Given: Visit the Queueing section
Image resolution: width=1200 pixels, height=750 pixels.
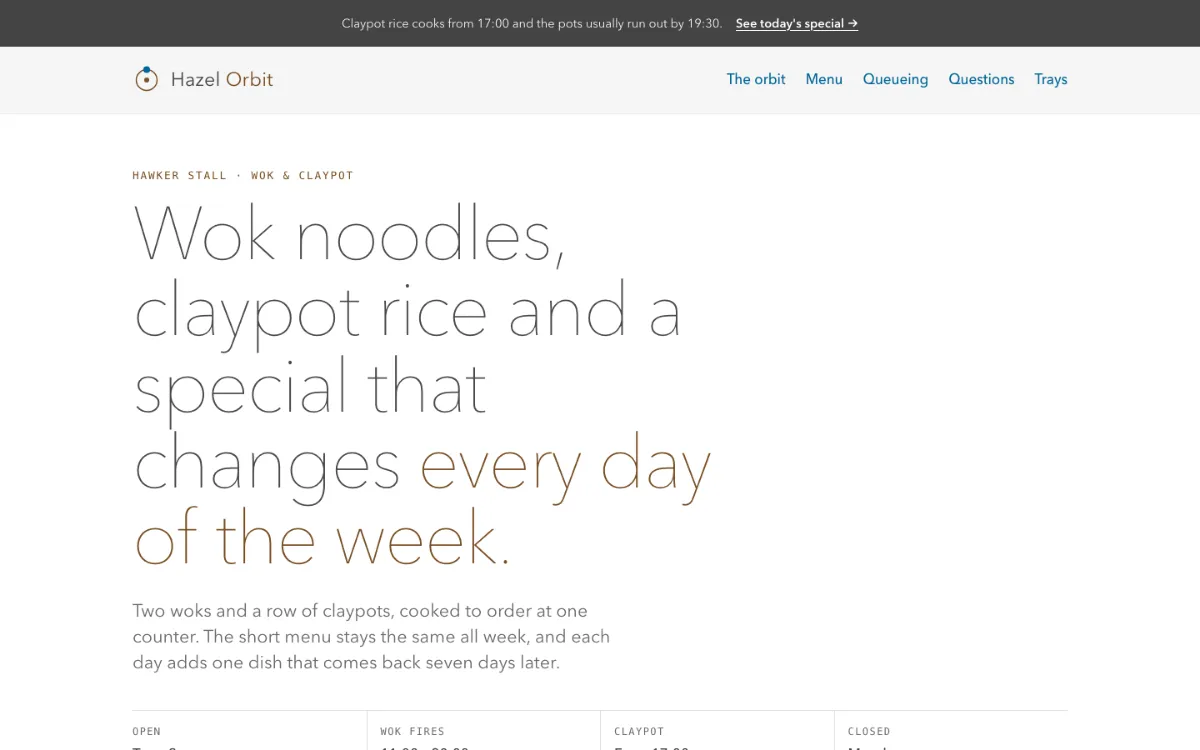Looking at the screenshot, I should coord(895,79).
